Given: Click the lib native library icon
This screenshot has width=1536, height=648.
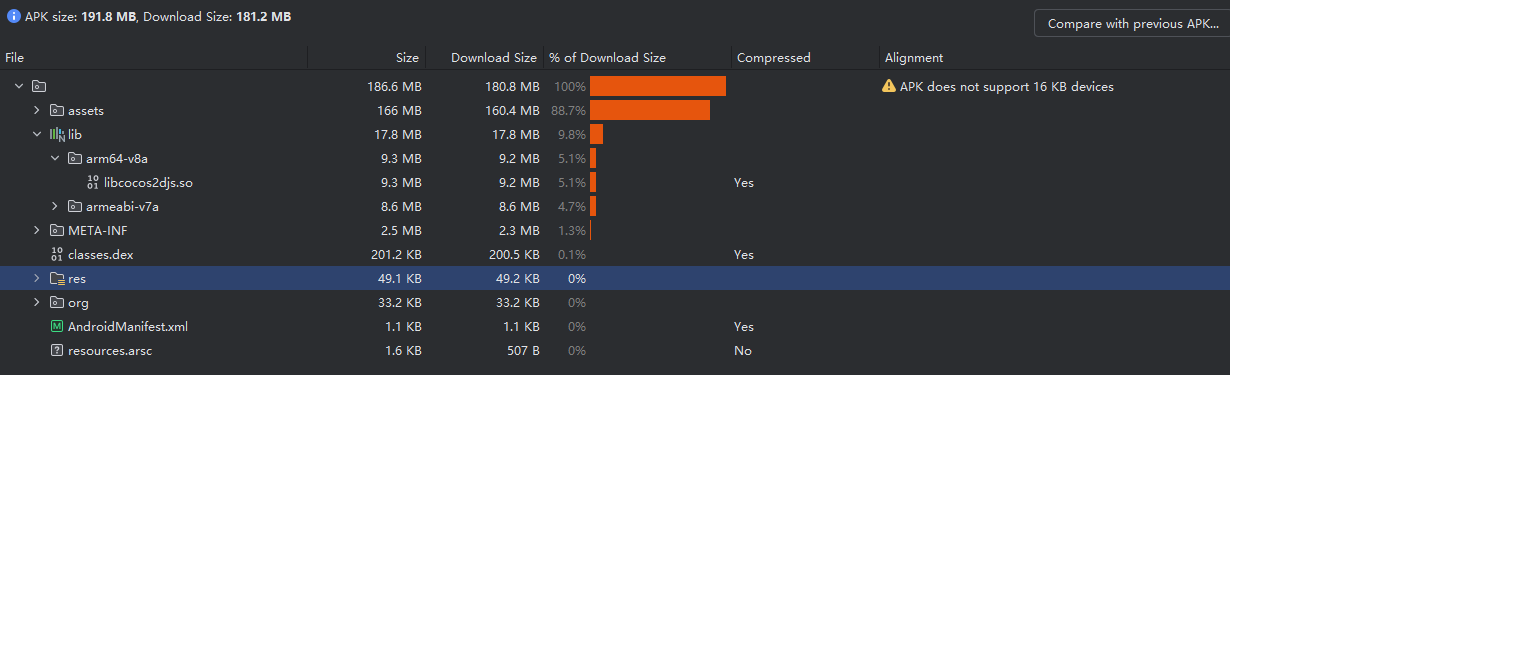Looking at the screenshot, I should (x=57, y=135).
